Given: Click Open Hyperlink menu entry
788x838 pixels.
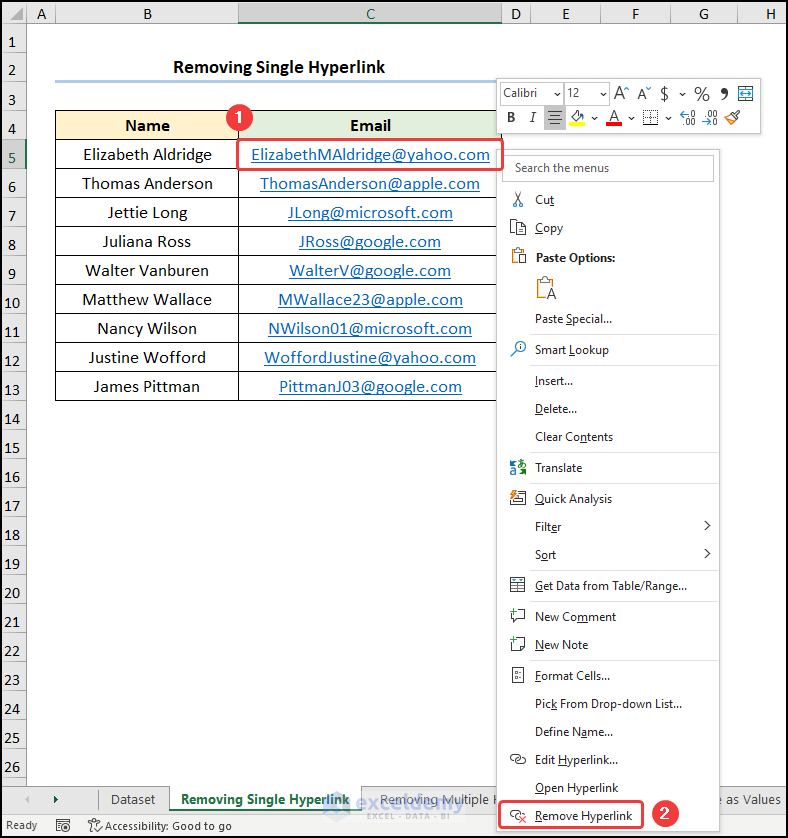Looking at the screenshot, I should click(608, 788).
